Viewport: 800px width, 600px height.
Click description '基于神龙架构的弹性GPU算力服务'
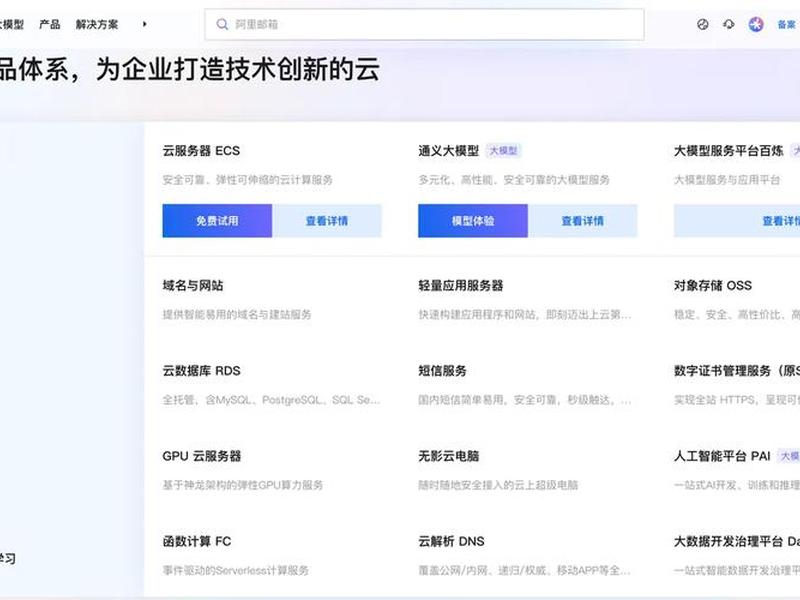click(x=243, y=485)
